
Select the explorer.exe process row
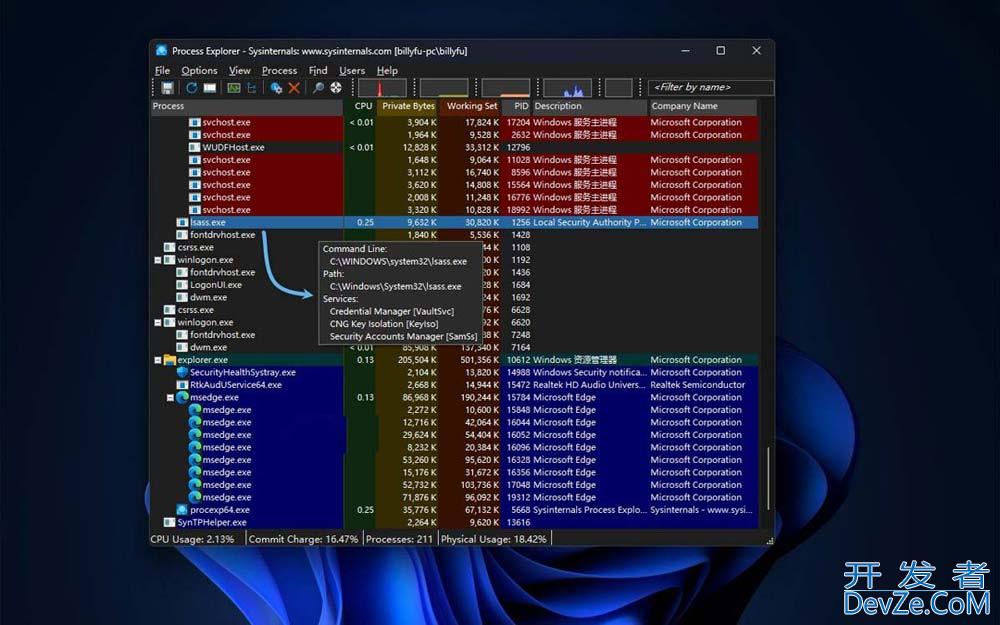(x=454, y=360)
